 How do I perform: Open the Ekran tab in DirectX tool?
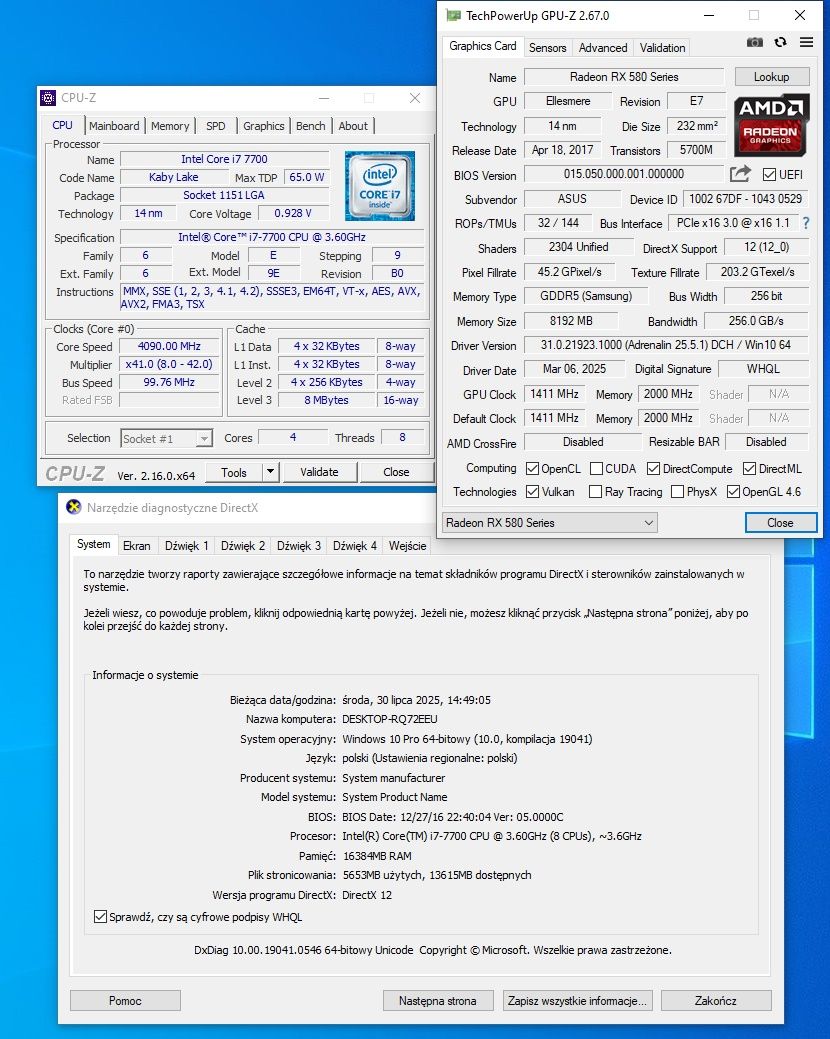tap(136, 545)
